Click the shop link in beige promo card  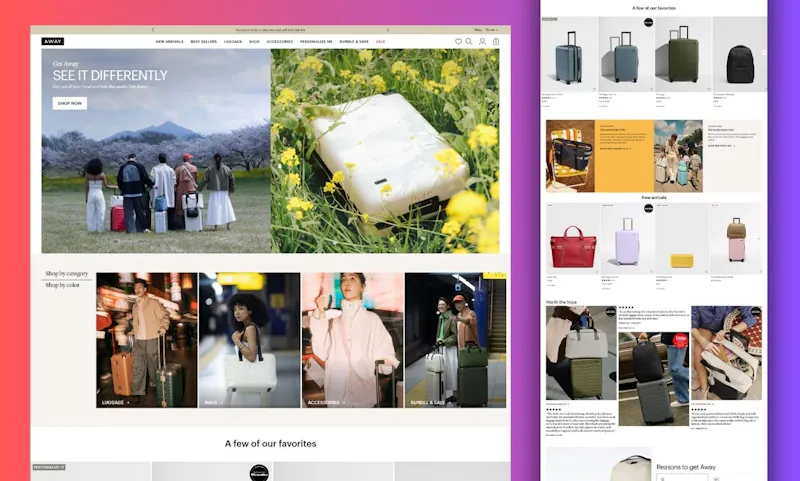pos(721,146)
